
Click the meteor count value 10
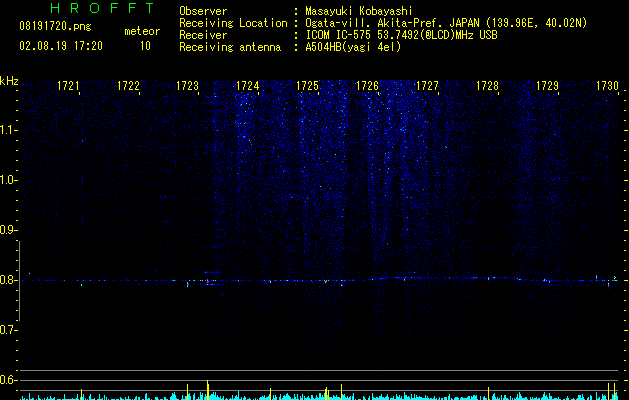145,46
